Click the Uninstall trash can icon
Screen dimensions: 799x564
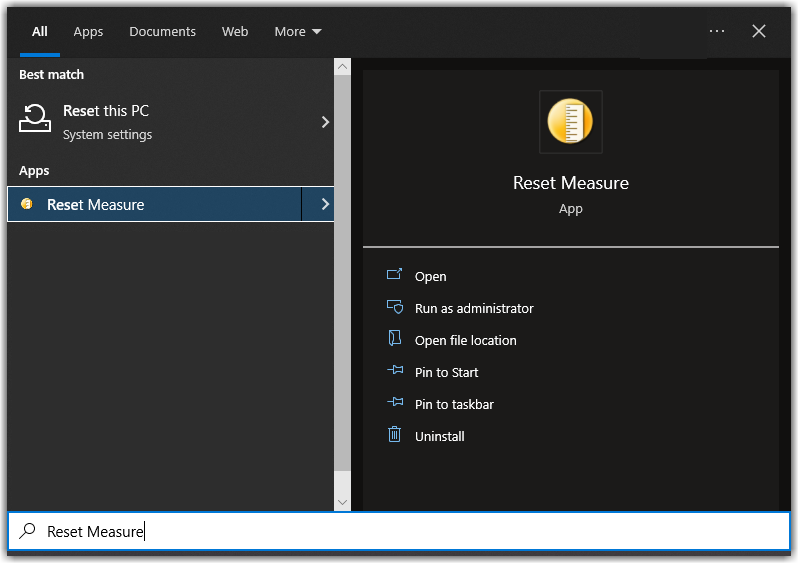394,434
